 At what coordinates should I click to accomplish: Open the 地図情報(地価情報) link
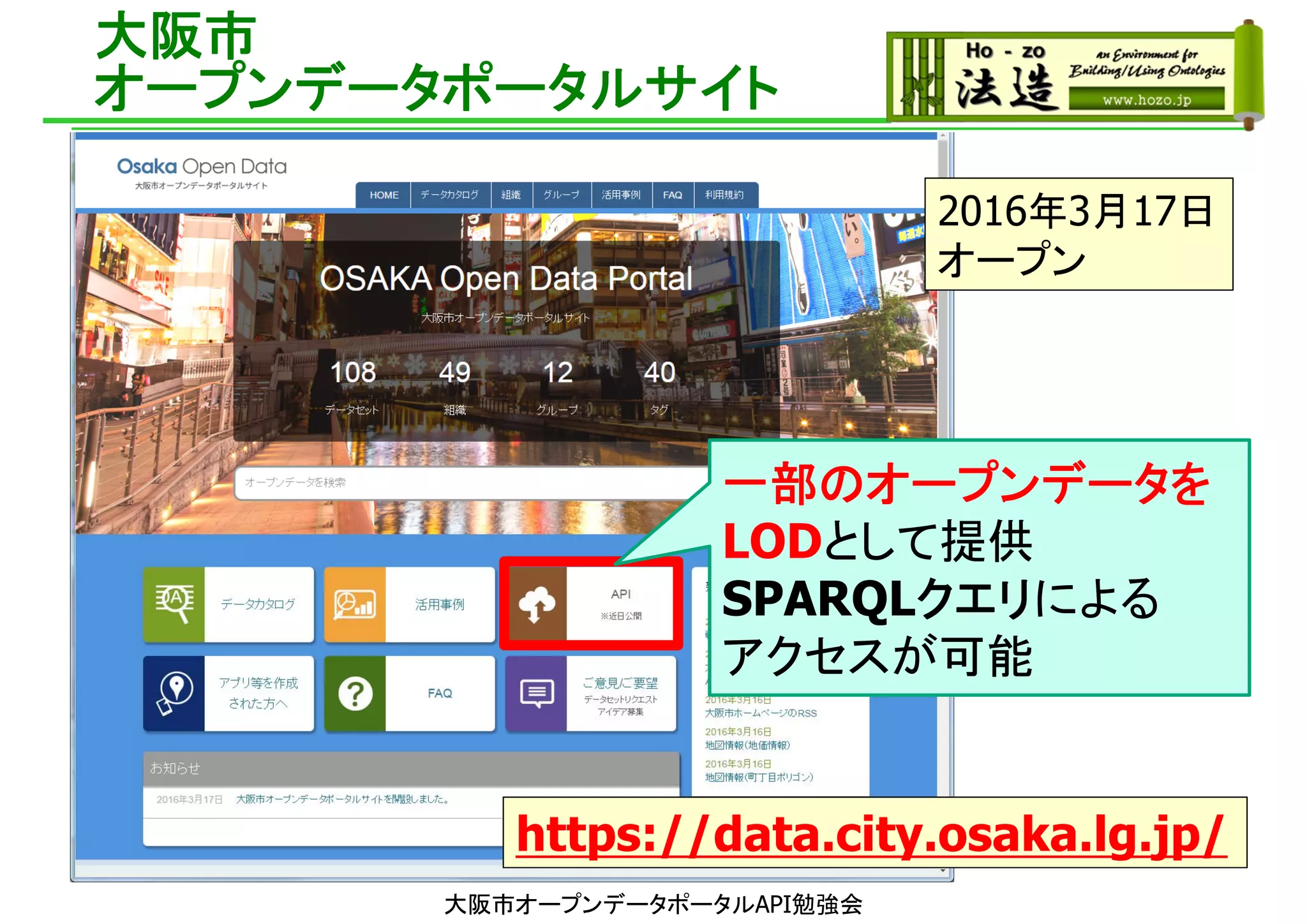(747, 745)
